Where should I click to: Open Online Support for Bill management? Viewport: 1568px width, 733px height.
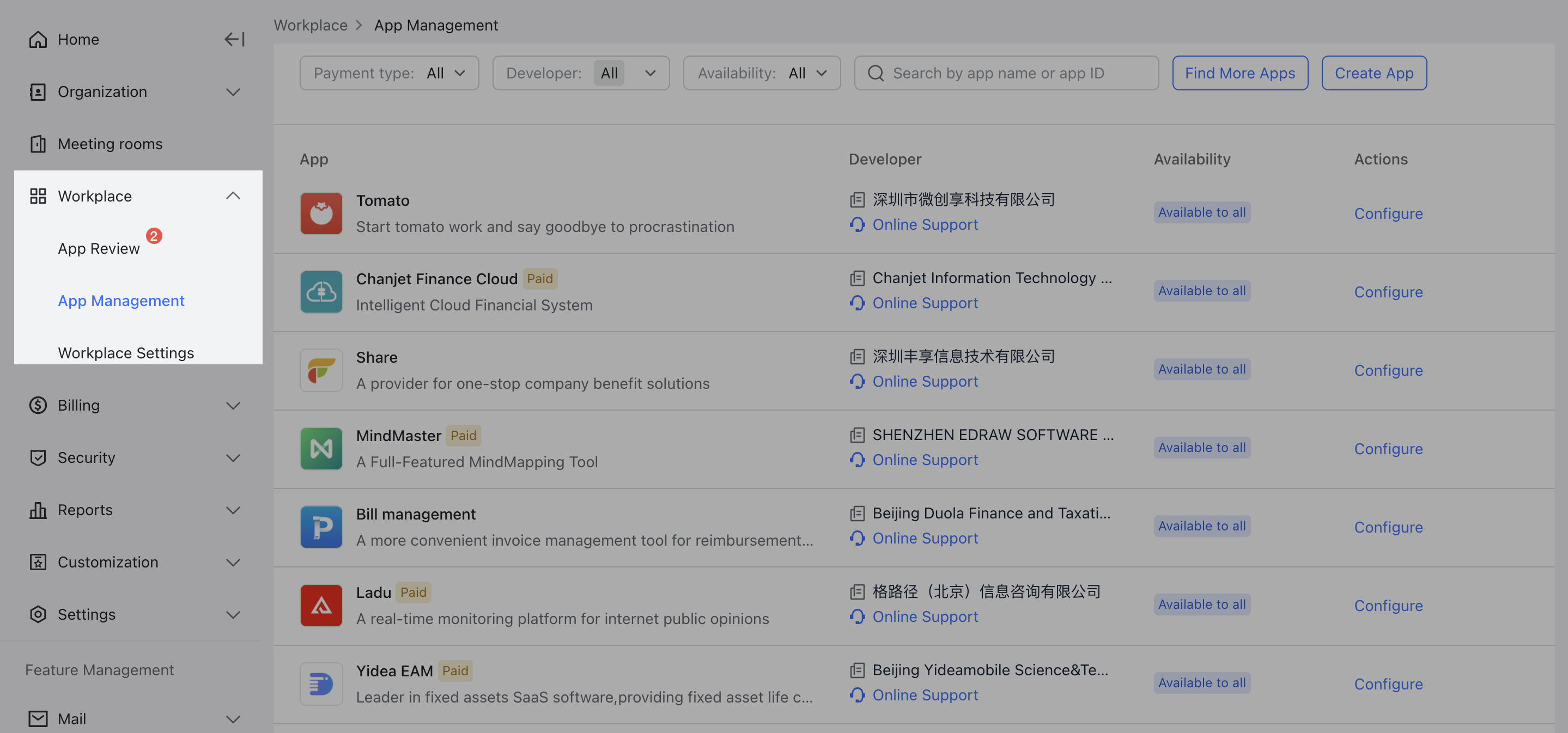(x=925, y=539)
